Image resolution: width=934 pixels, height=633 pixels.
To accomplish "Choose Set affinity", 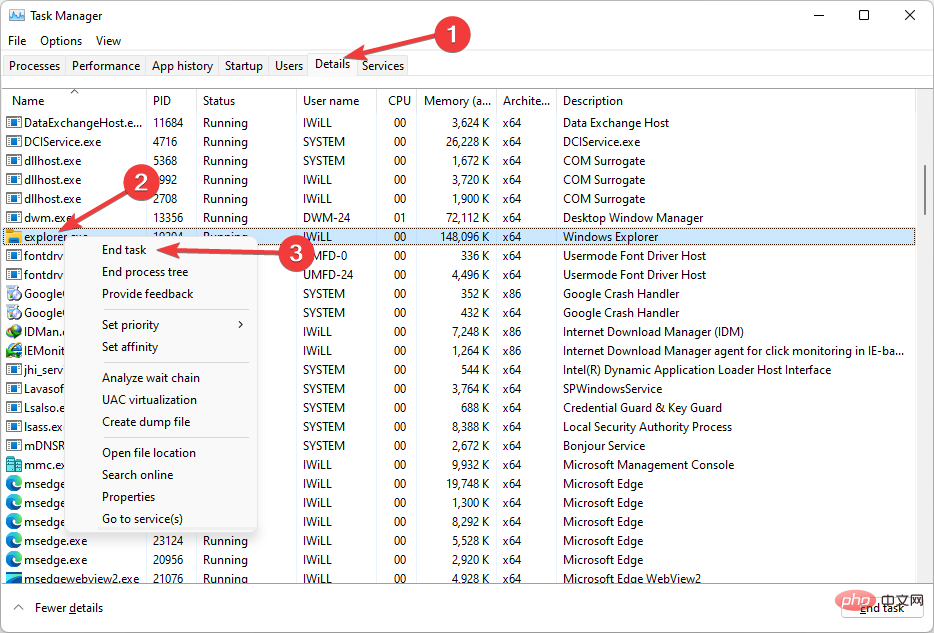I will tap(130, 347).
